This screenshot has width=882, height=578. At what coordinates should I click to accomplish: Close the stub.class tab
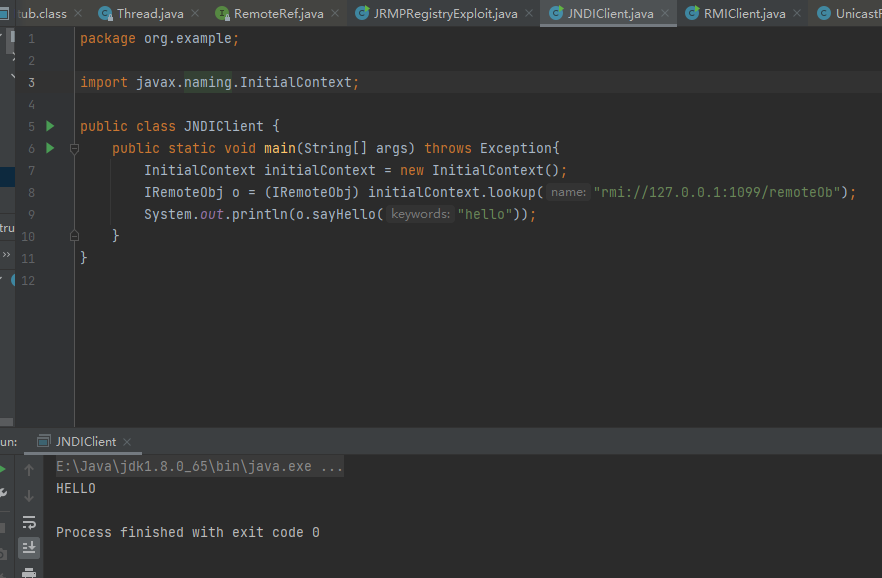[x=78, y=13]
